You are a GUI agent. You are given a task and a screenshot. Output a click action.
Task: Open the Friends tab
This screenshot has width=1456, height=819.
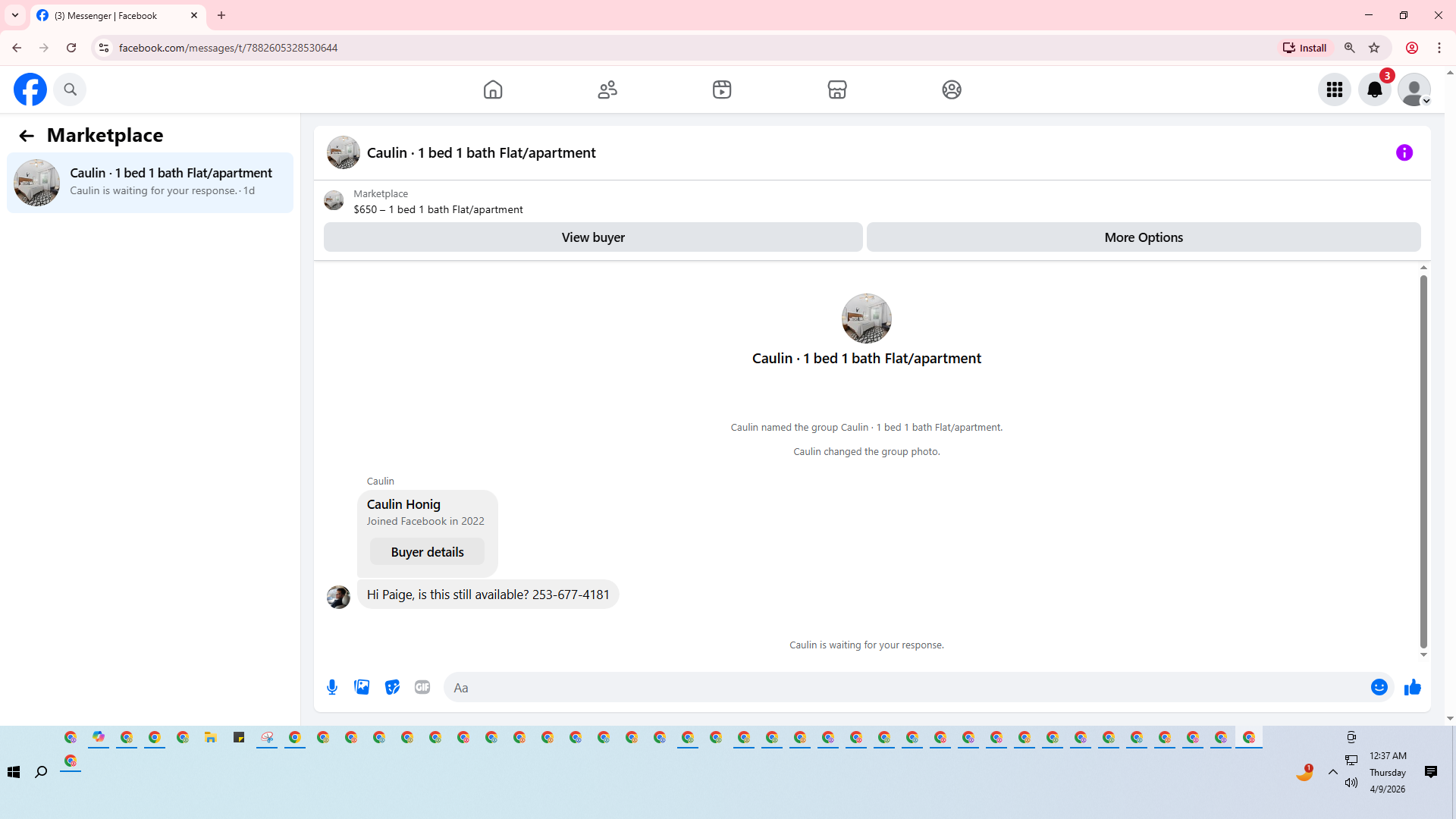[x=607, y=90]
